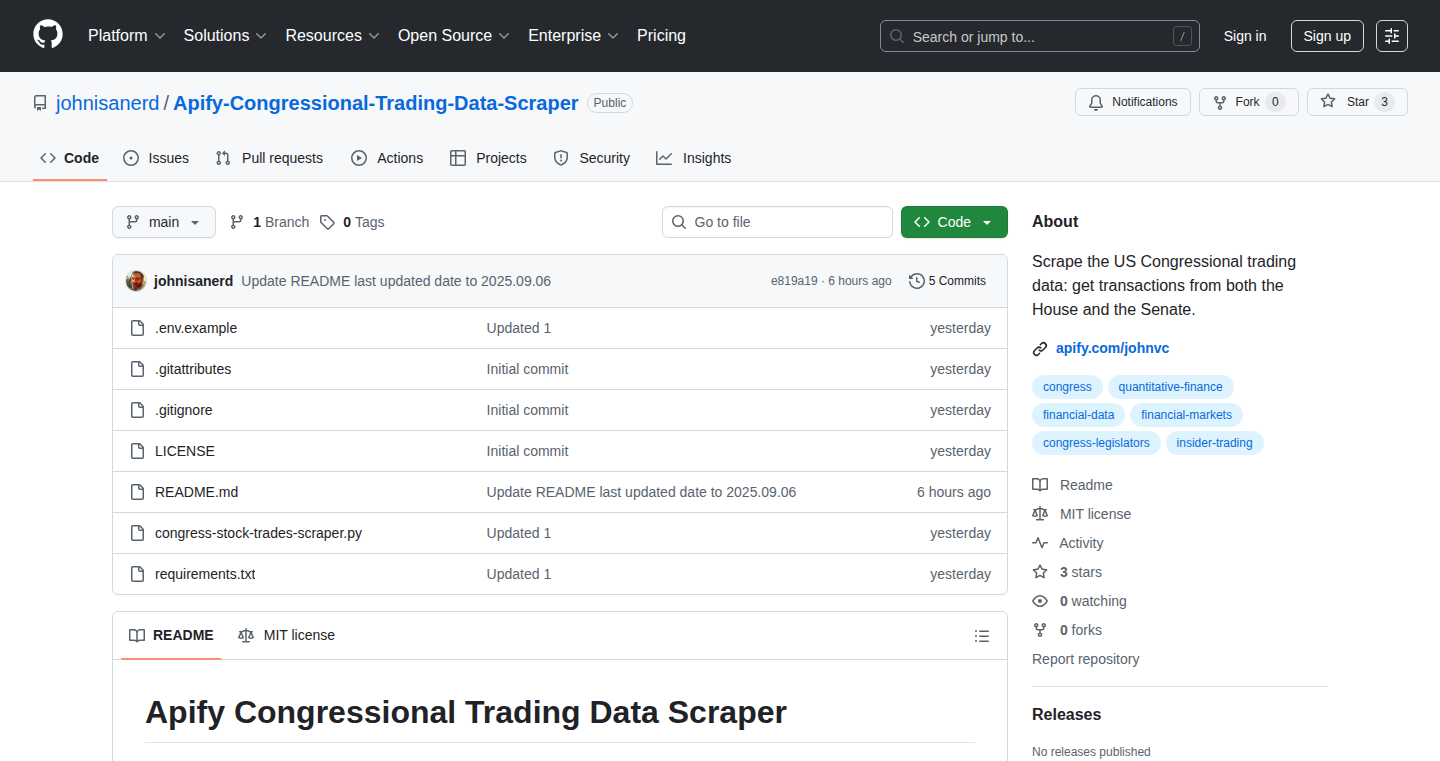Open the Updated 1 commit for .env.example

[519, 328]
